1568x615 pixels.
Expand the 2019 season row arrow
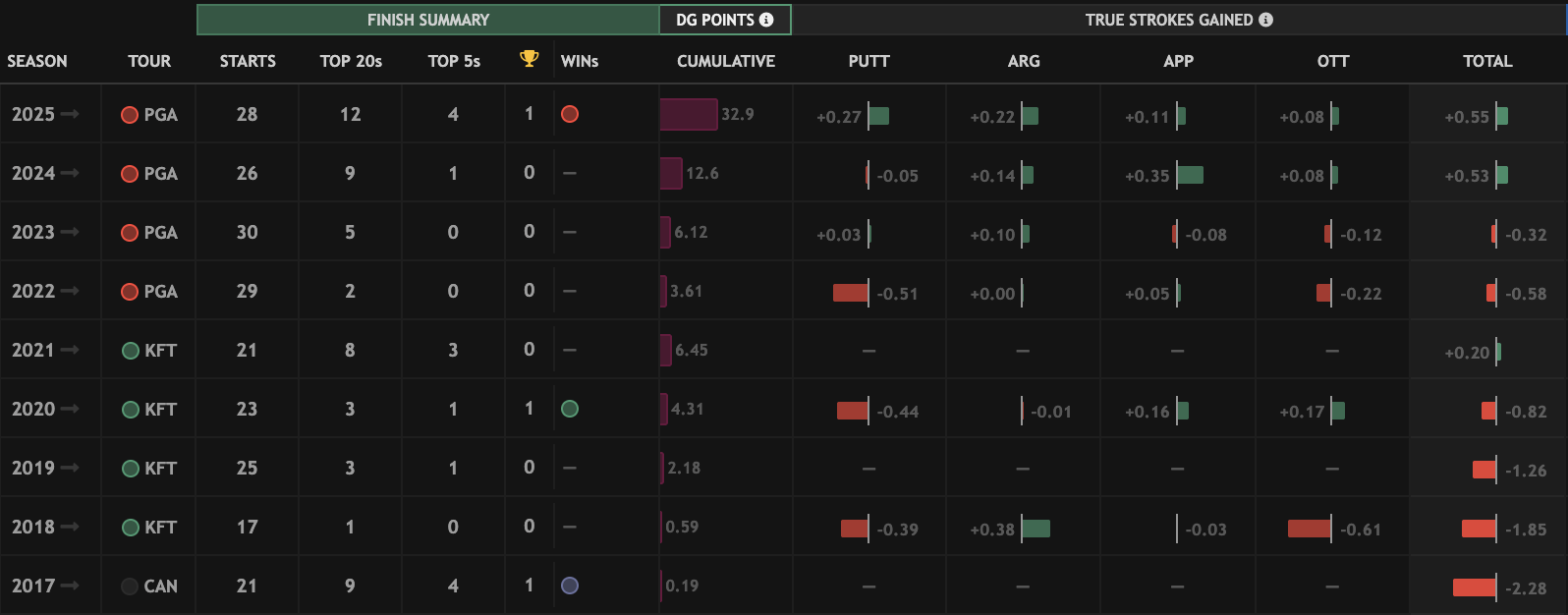70,468
